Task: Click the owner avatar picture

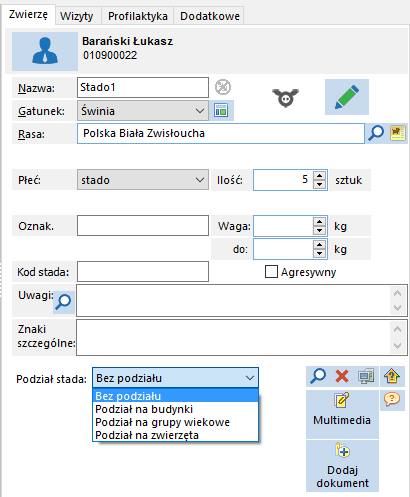Action: click(45, 51)
